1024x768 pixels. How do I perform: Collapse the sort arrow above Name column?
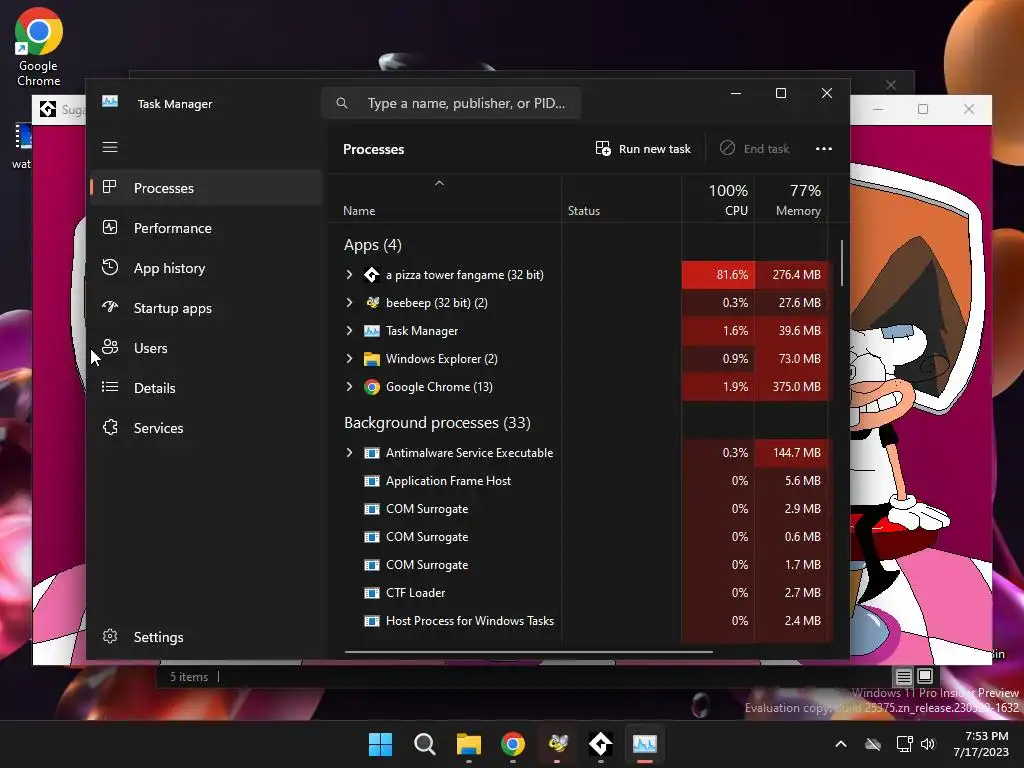(x=440, y=184)
